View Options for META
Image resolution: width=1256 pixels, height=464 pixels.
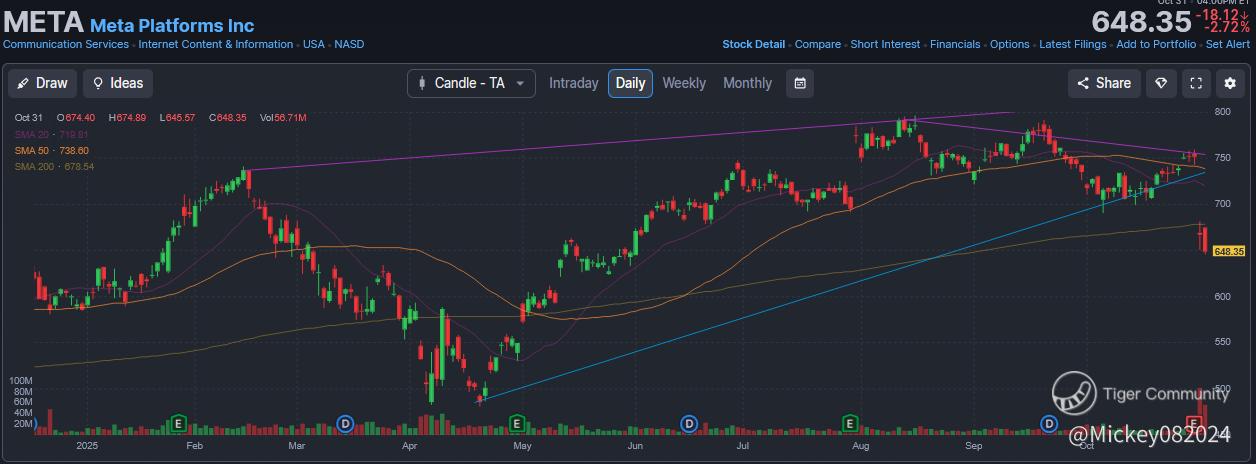point(1010,44)
